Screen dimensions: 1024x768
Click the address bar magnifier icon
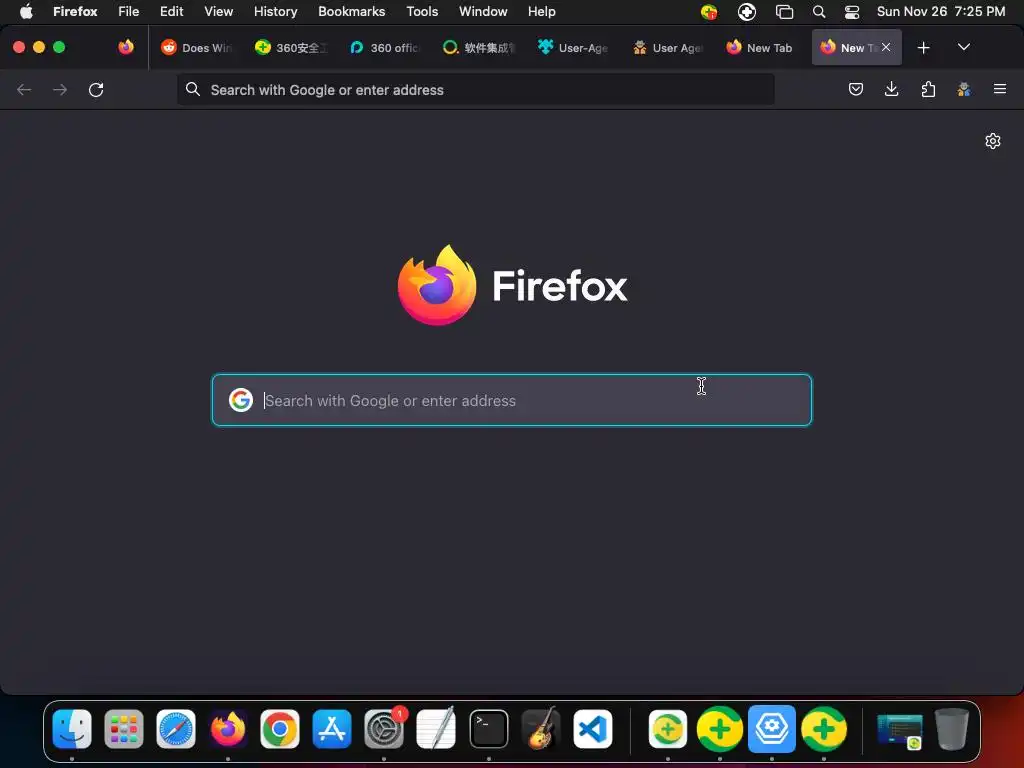point(193,89)
